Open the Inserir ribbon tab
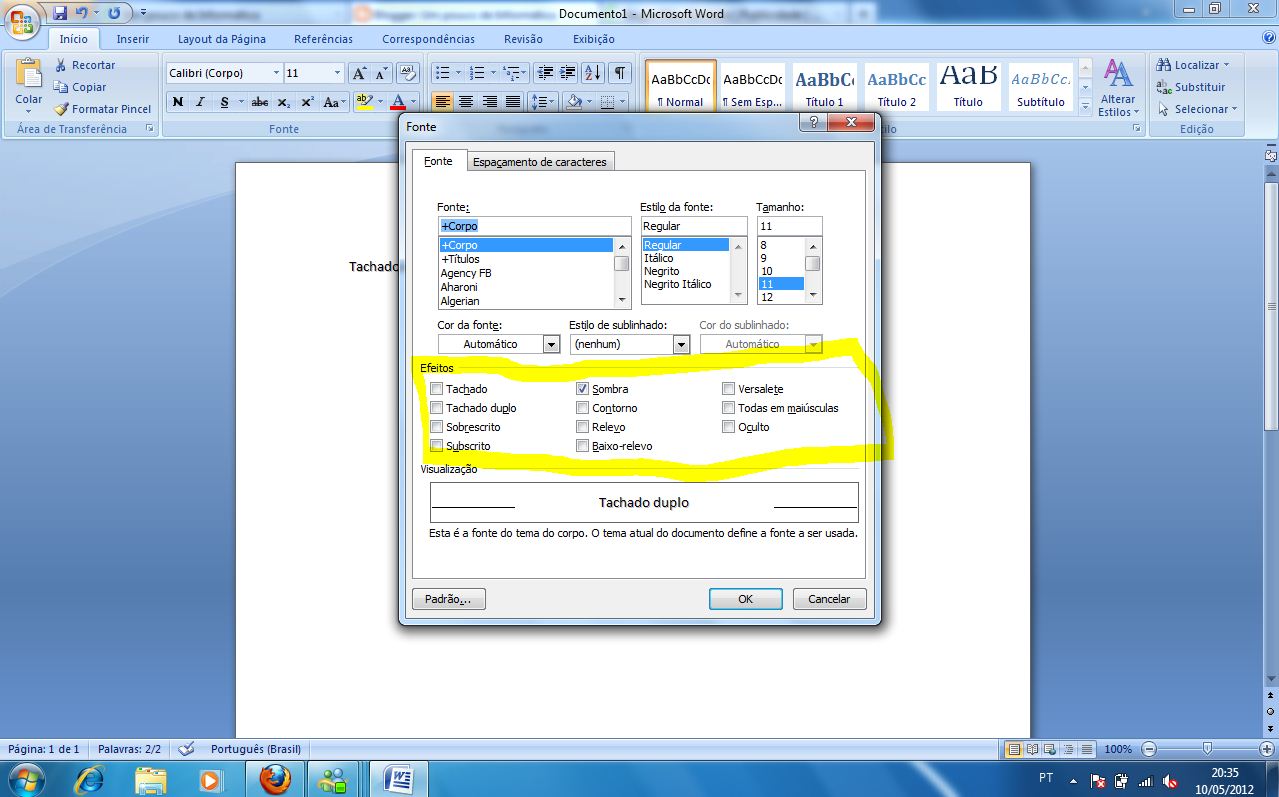Image resolution: width=1279 pixels, height=797 pixels. (133, 39)
